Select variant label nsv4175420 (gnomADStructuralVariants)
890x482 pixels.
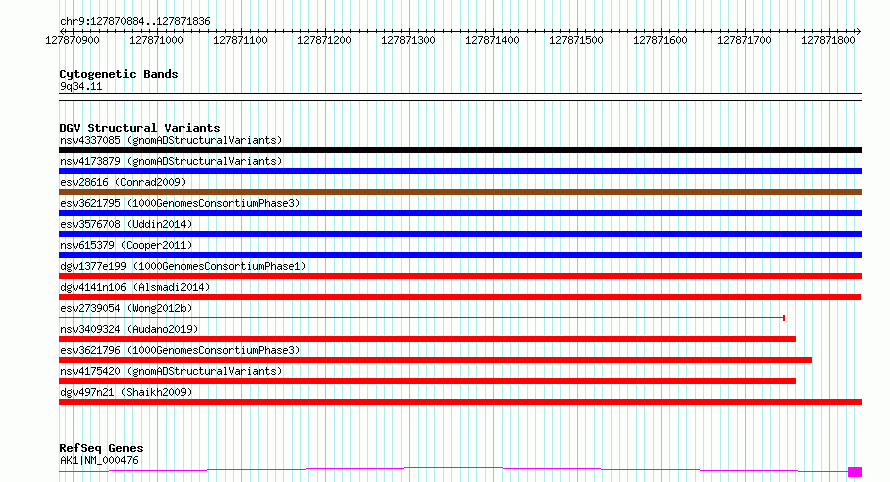171,371
